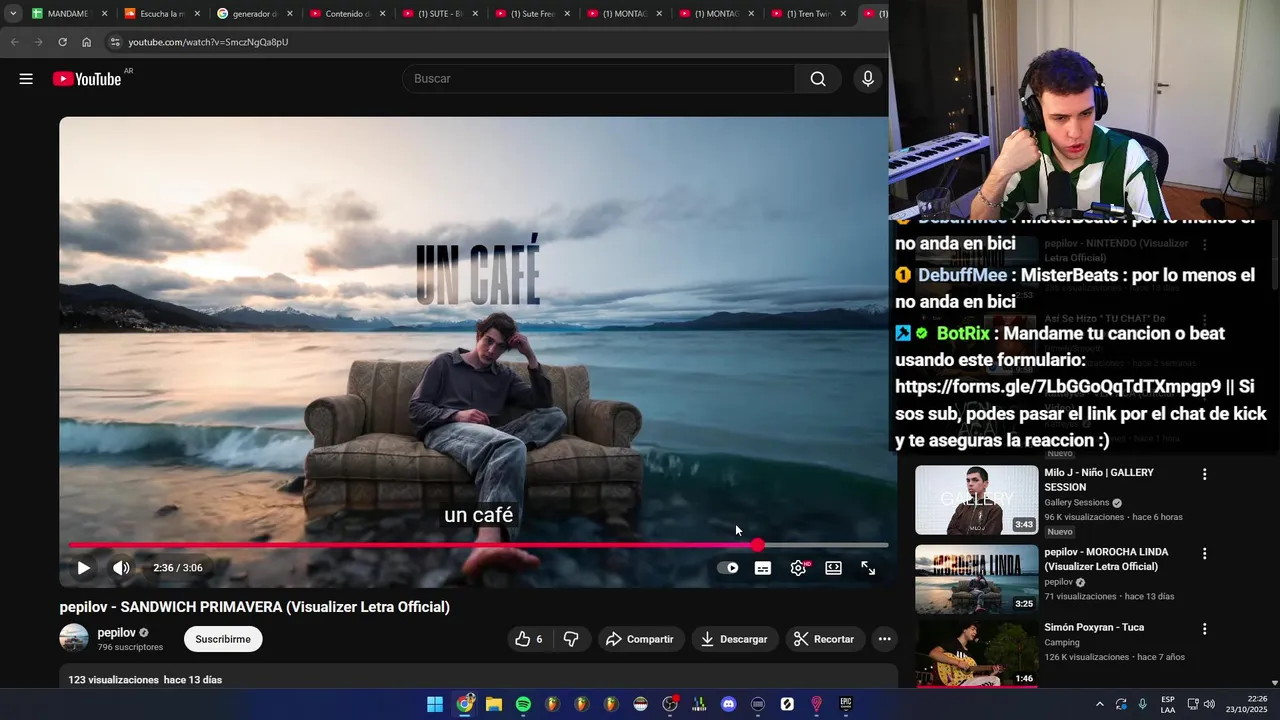Click the search magnifier button
The height and width of the screenshot is (720, 1280).
[x=818, y=79]
